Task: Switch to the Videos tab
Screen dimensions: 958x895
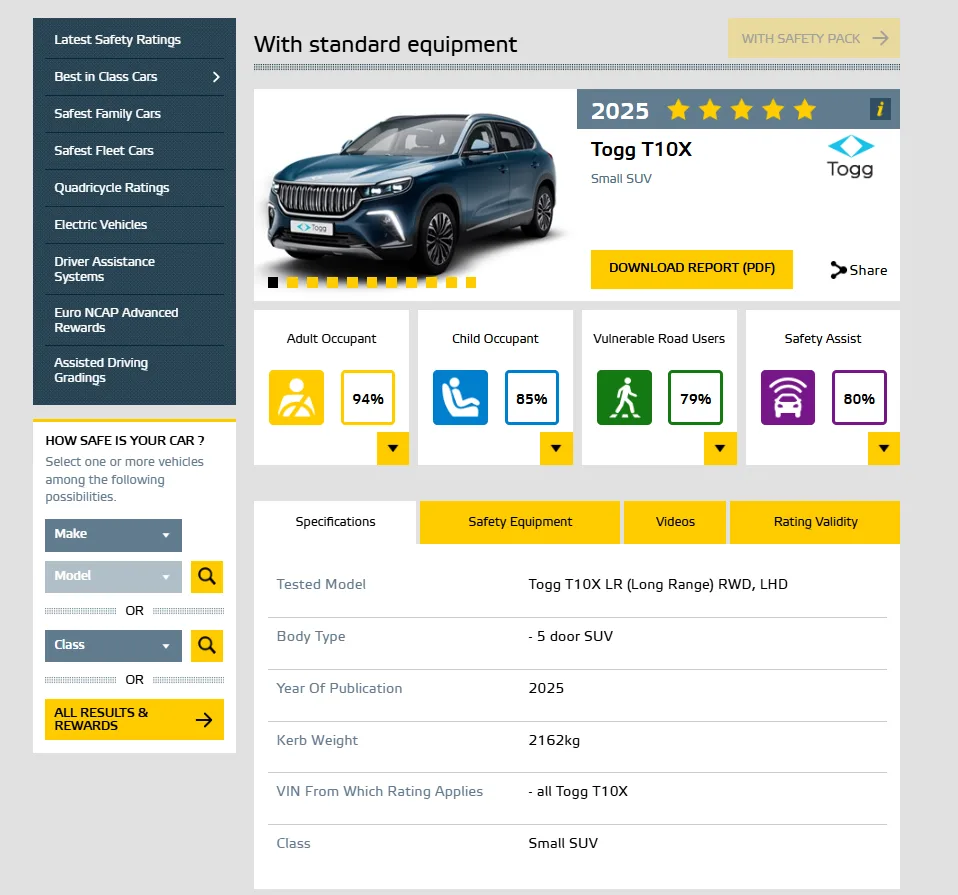Action: tap(675, 522)
